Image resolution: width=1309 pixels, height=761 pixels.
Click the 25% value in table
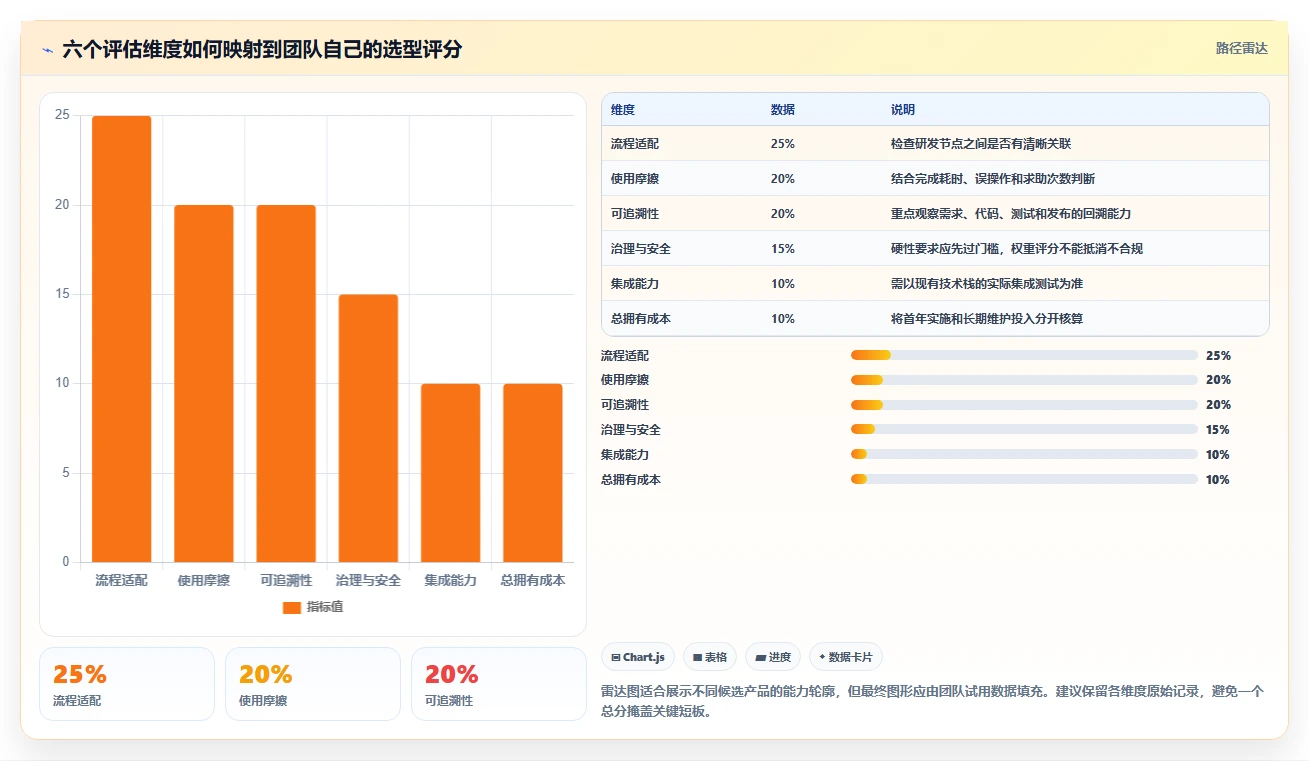pos(783,144)
